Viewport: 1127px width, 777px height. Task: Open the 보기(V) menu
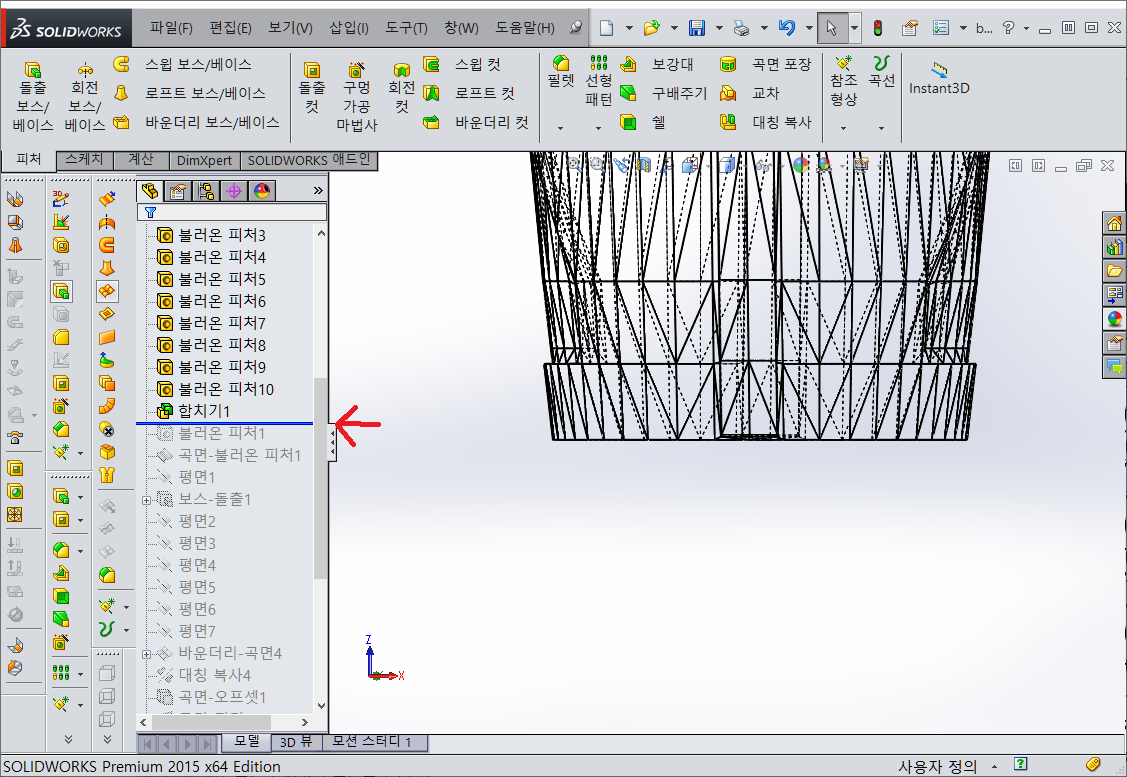click(x=290, y=28)
